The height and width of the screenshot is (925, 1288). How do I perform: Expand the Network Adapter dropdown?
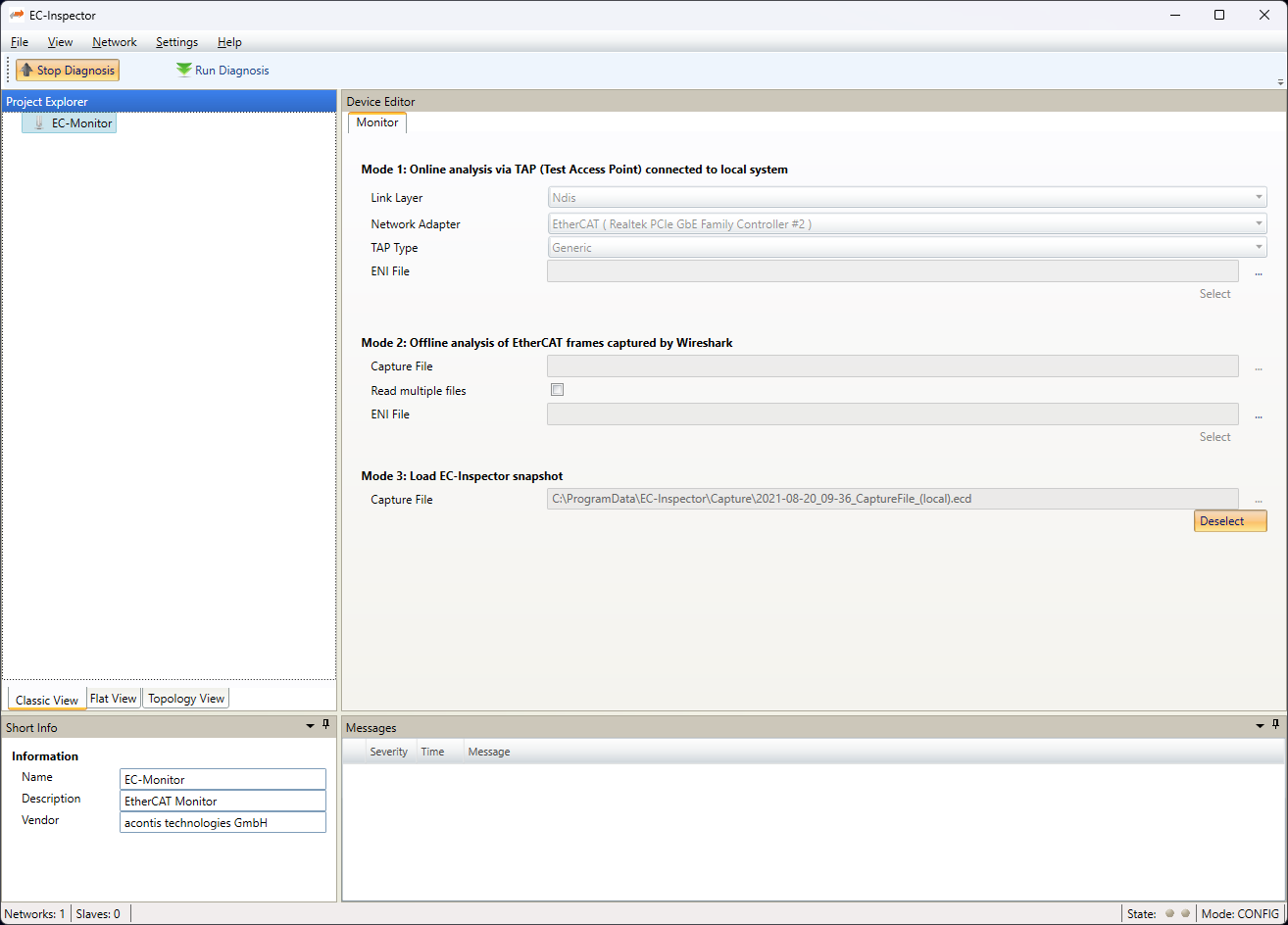click(1259, 224)
